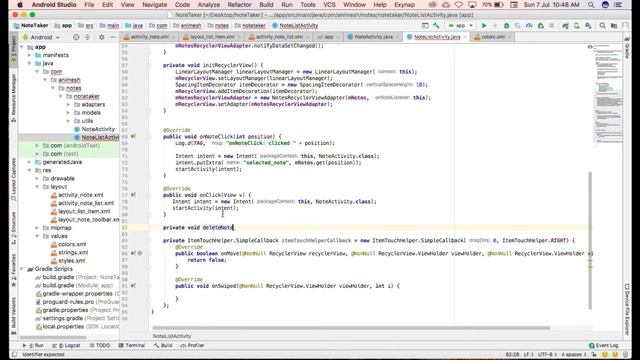Start debugging with the green bug icon

tap(507, 25)
